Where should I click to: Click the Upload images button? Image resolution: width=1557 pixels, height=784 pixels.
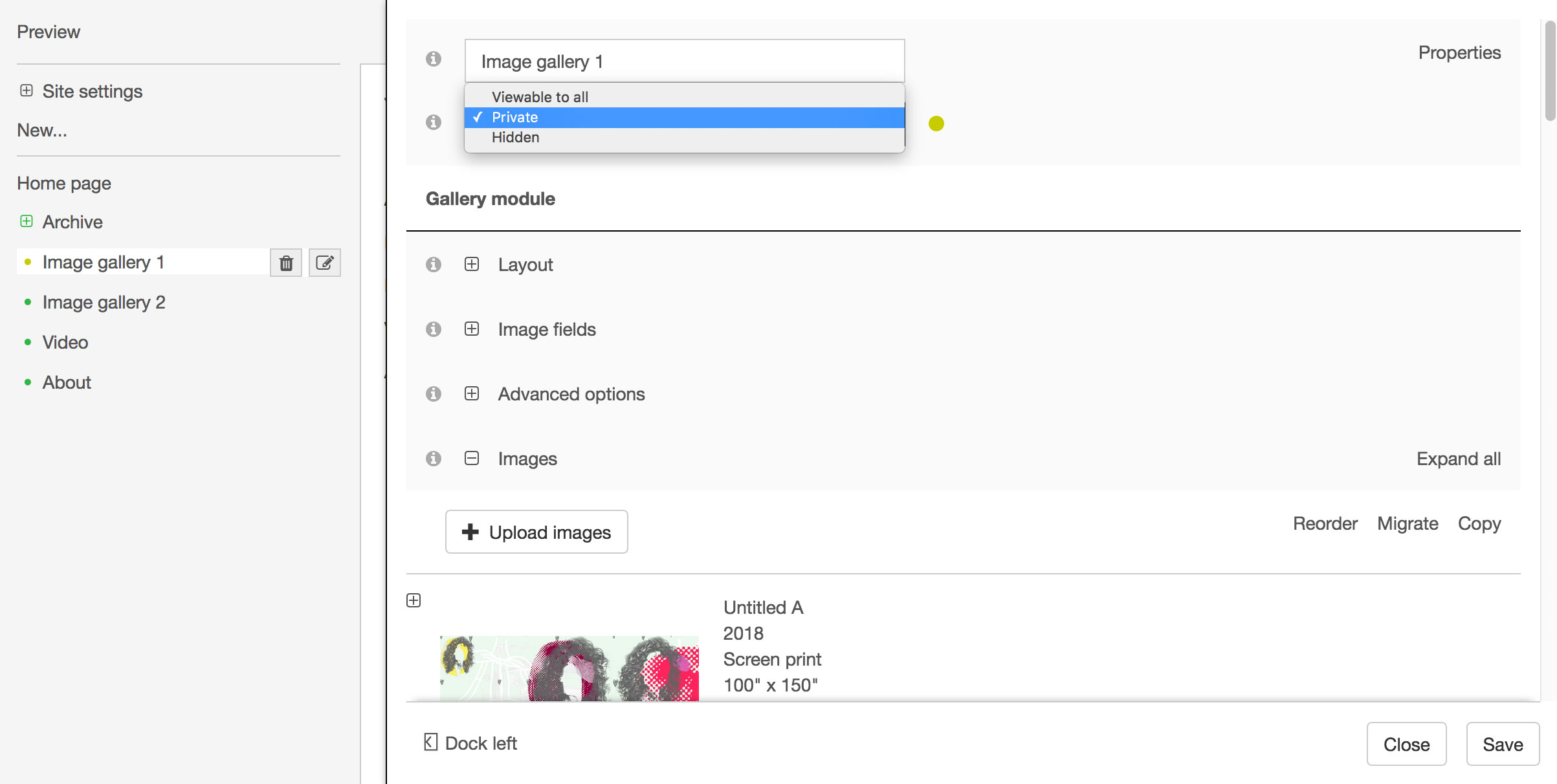[536, 532]
